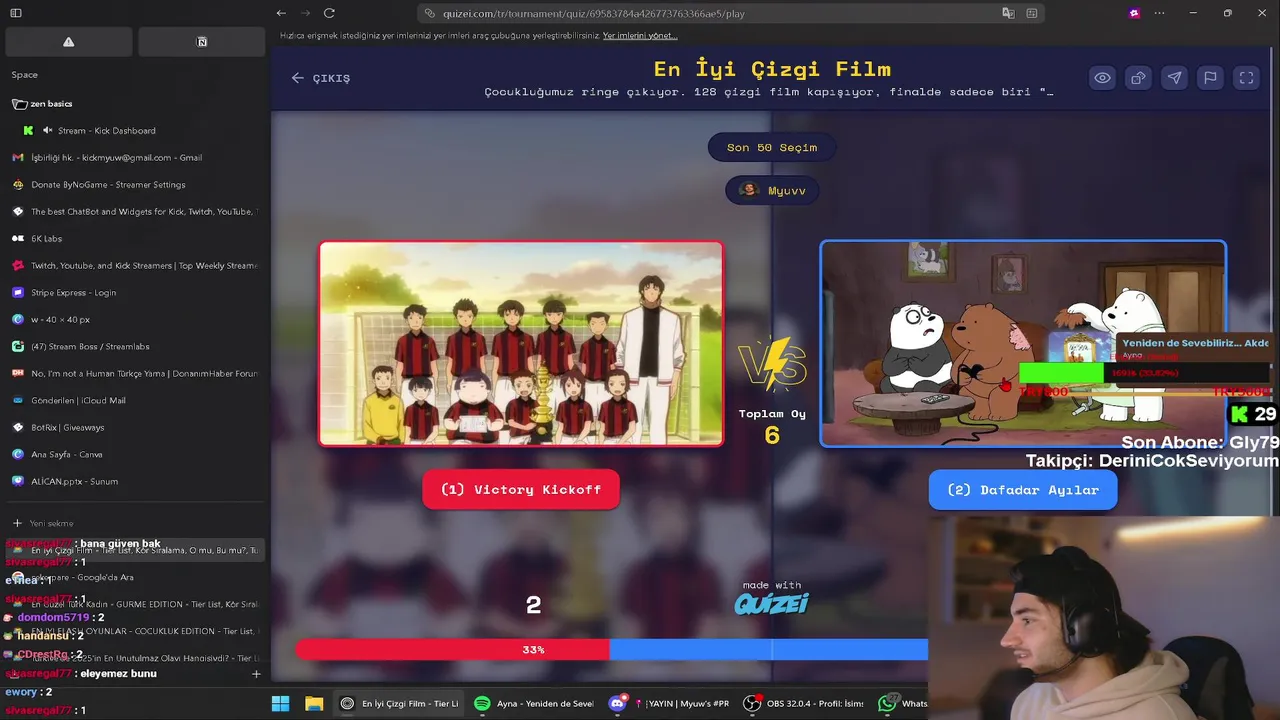Viewport: 1280px width, 720px height.
Task: Click Yer imlerini yönet link
Action: (639, 36)
